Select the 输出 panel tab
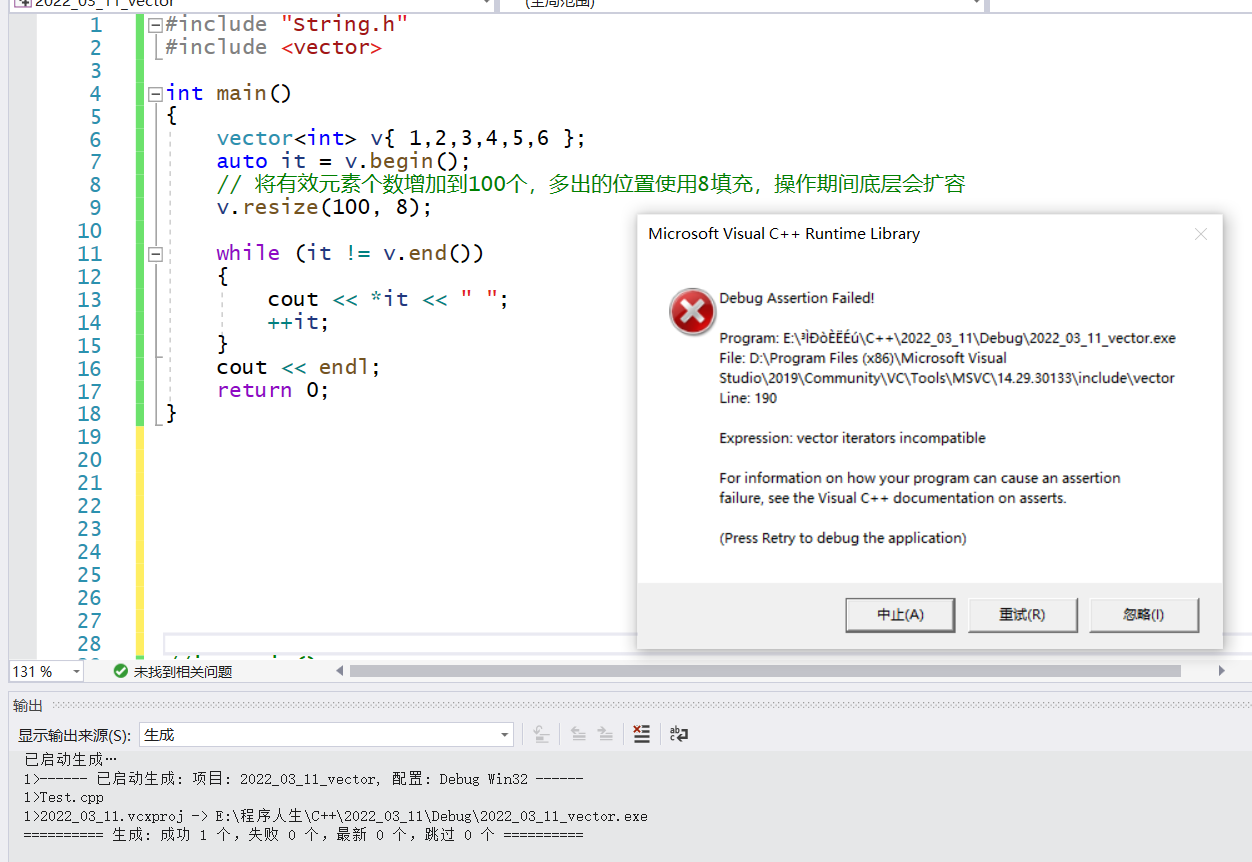The width and height of the screenshot is (1252, 862). click(x=27, y=705)
